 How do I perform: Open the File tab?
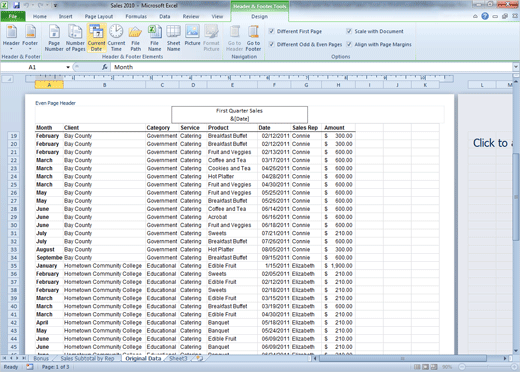pos(13,16)
